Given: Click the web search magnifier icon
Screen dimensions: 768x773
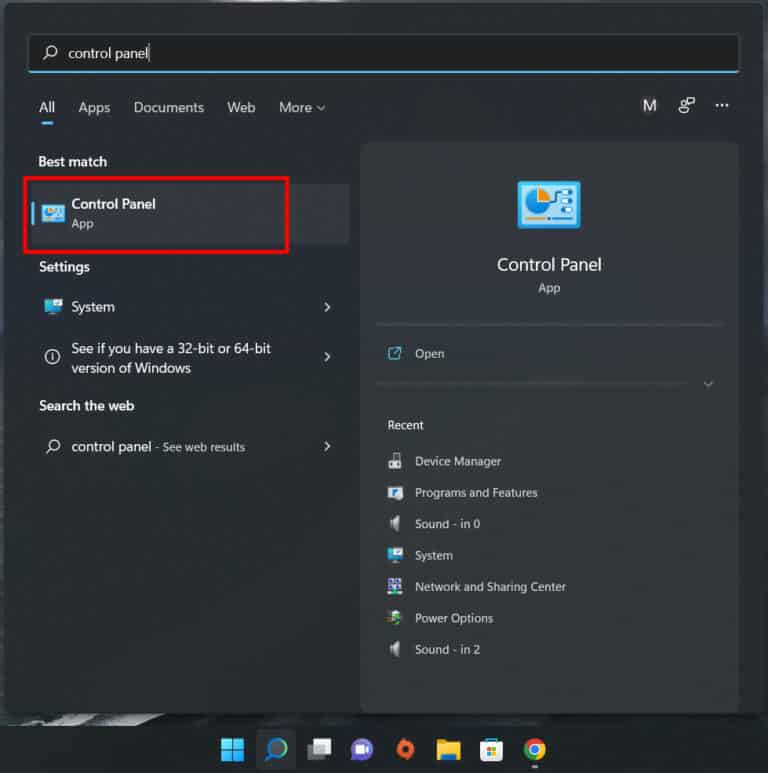Looking at the screenshot, I should (53, 446).
